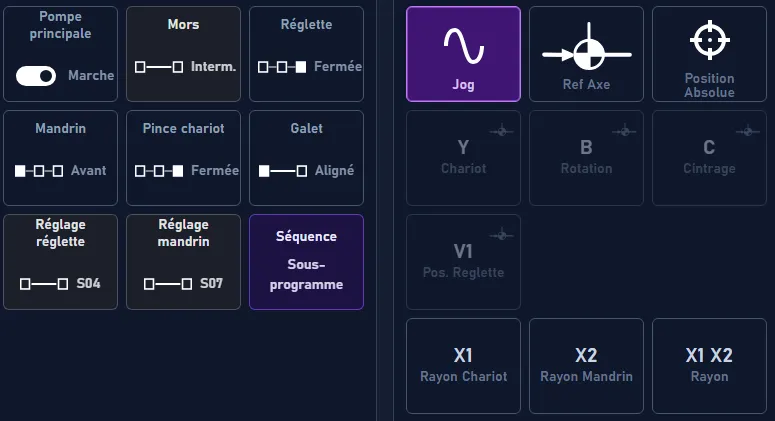Screen dimensions: 775x421
Task: Click the reference icon on B Rotation tile
Action: click(x=624, y=131)
